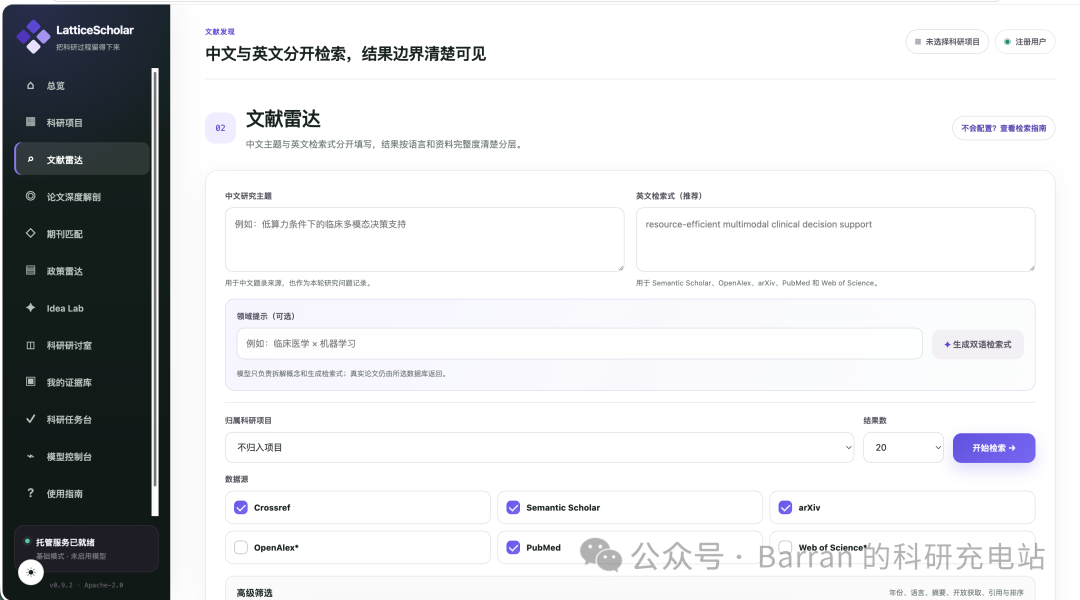This screenshot has width=1080, height=600.
Task: Click the 论文深度解剖 icon in sidebar
Action: coord(30,196)
